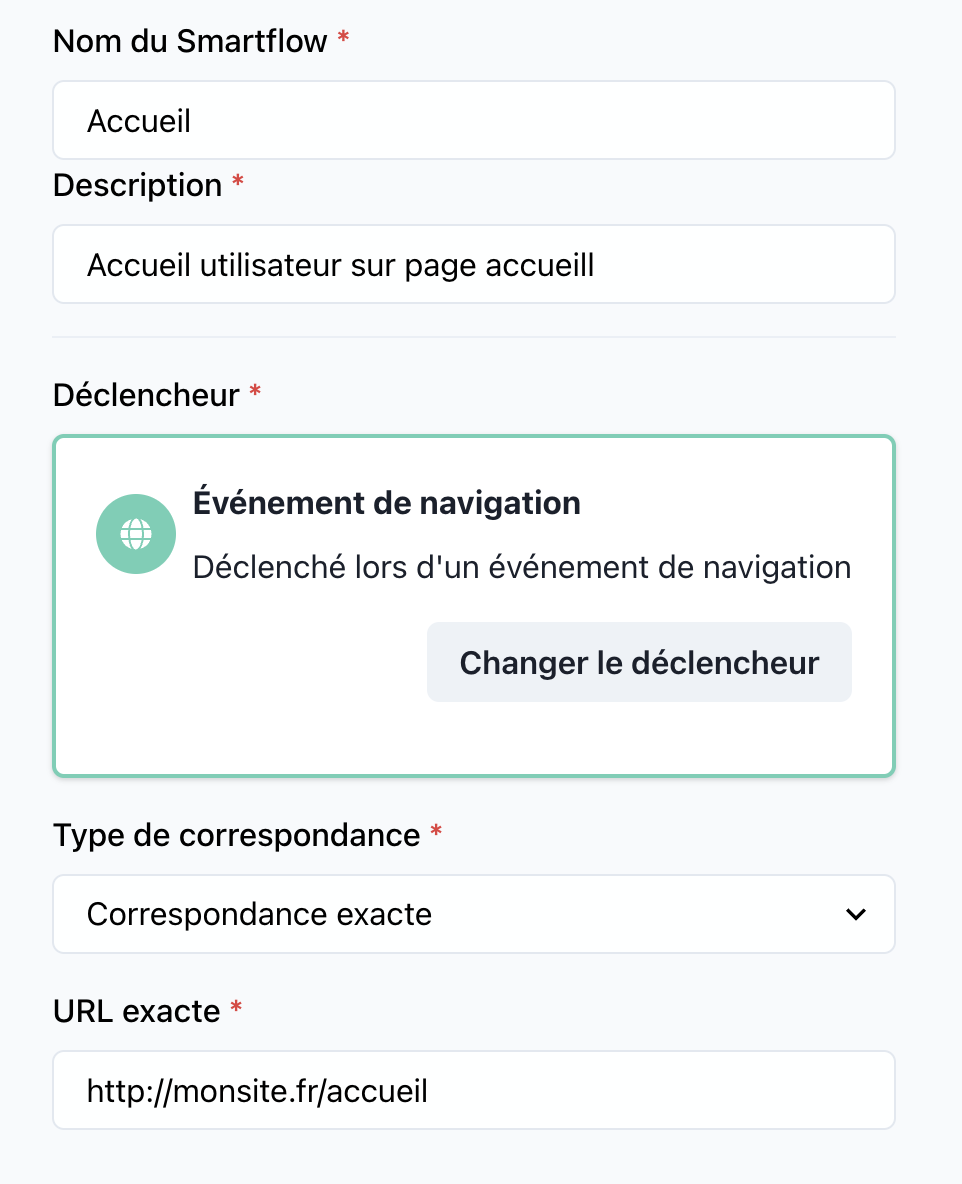Click the "Description" field label

click(x=137, y=185)
